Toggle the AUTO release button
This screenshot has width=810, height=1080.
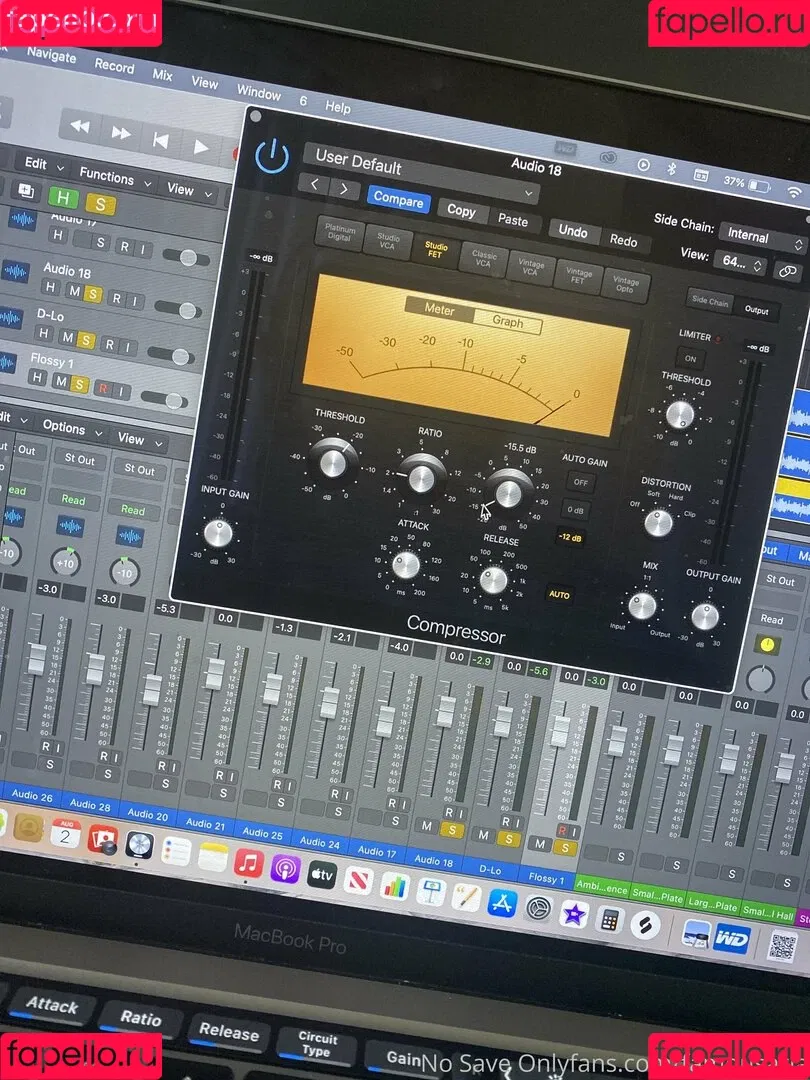point(559,594)
